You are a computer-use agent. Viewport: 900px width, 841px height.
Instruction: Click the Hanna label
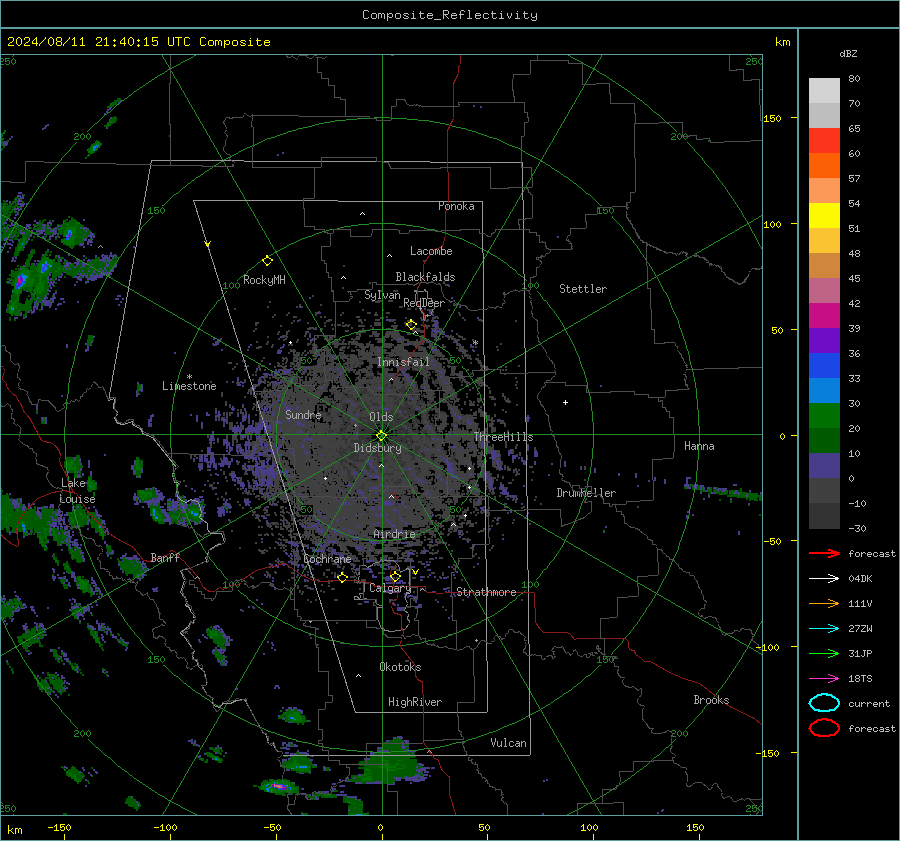699,446
